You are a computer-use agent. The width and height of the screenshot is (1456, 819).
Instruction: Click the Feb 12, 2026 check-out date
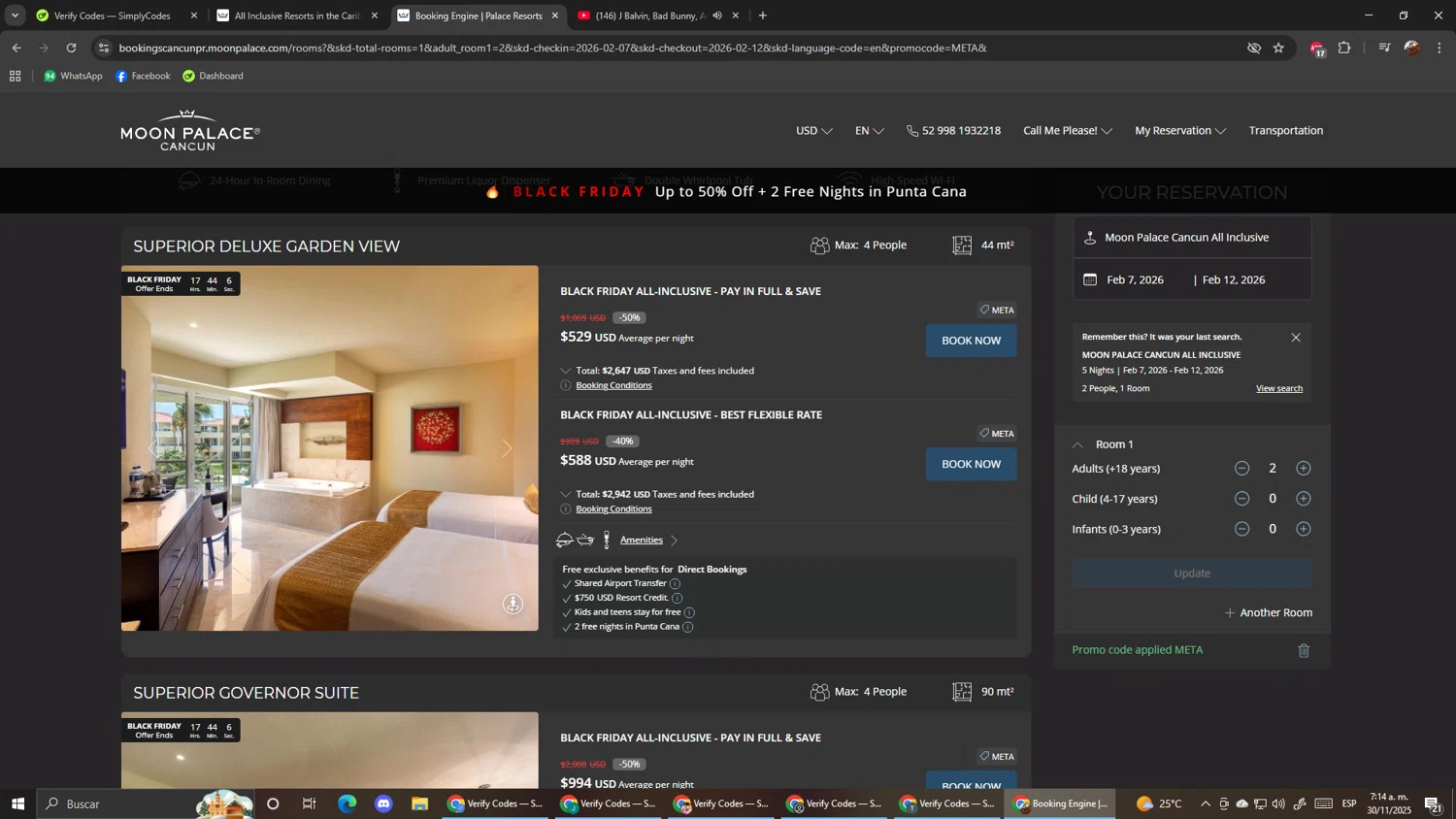pyautogui.click(x=1233, y=279)
